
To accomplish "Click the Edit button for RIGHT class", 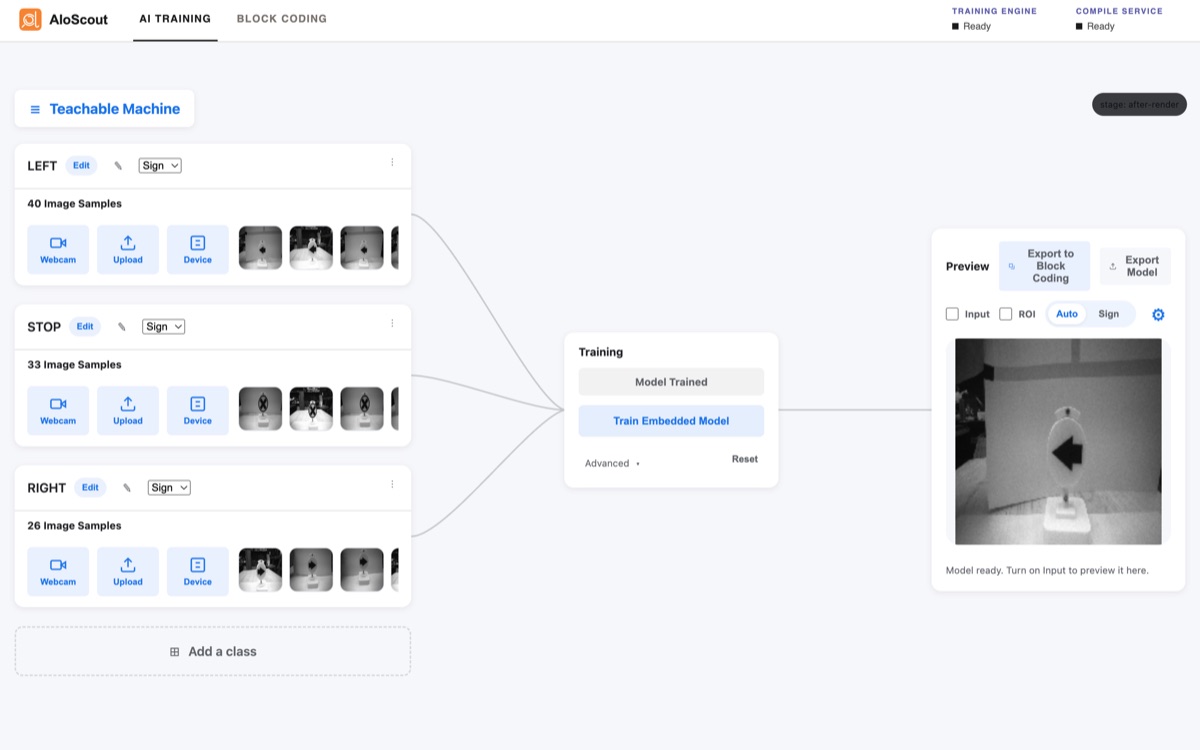I will pos(90,488).
